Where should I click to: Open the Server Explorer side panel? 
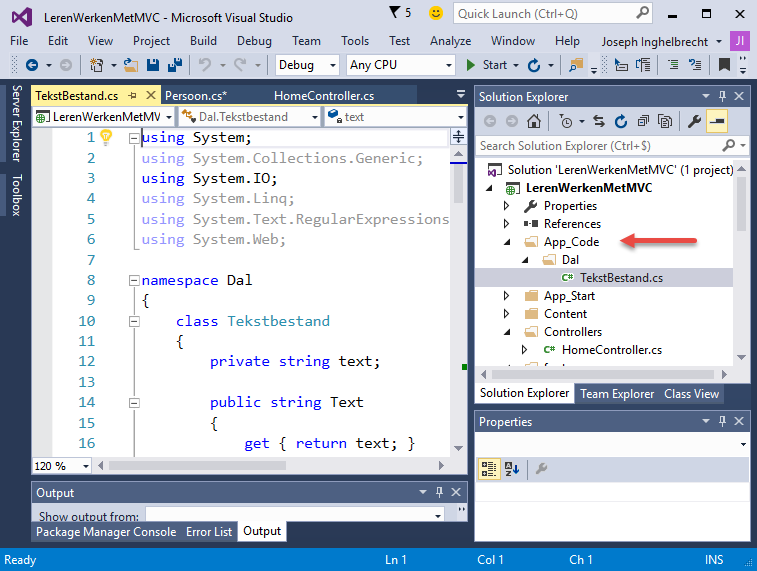17,123
